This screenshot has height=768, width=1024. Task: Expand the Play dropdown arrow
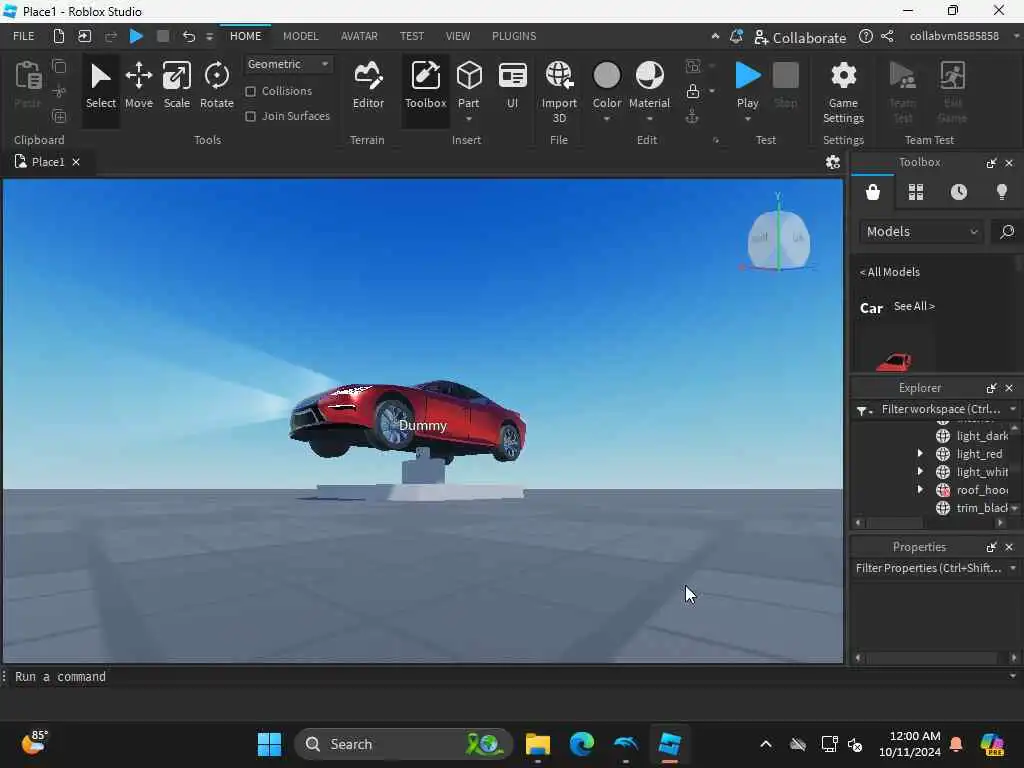click(x=748, y=119)
